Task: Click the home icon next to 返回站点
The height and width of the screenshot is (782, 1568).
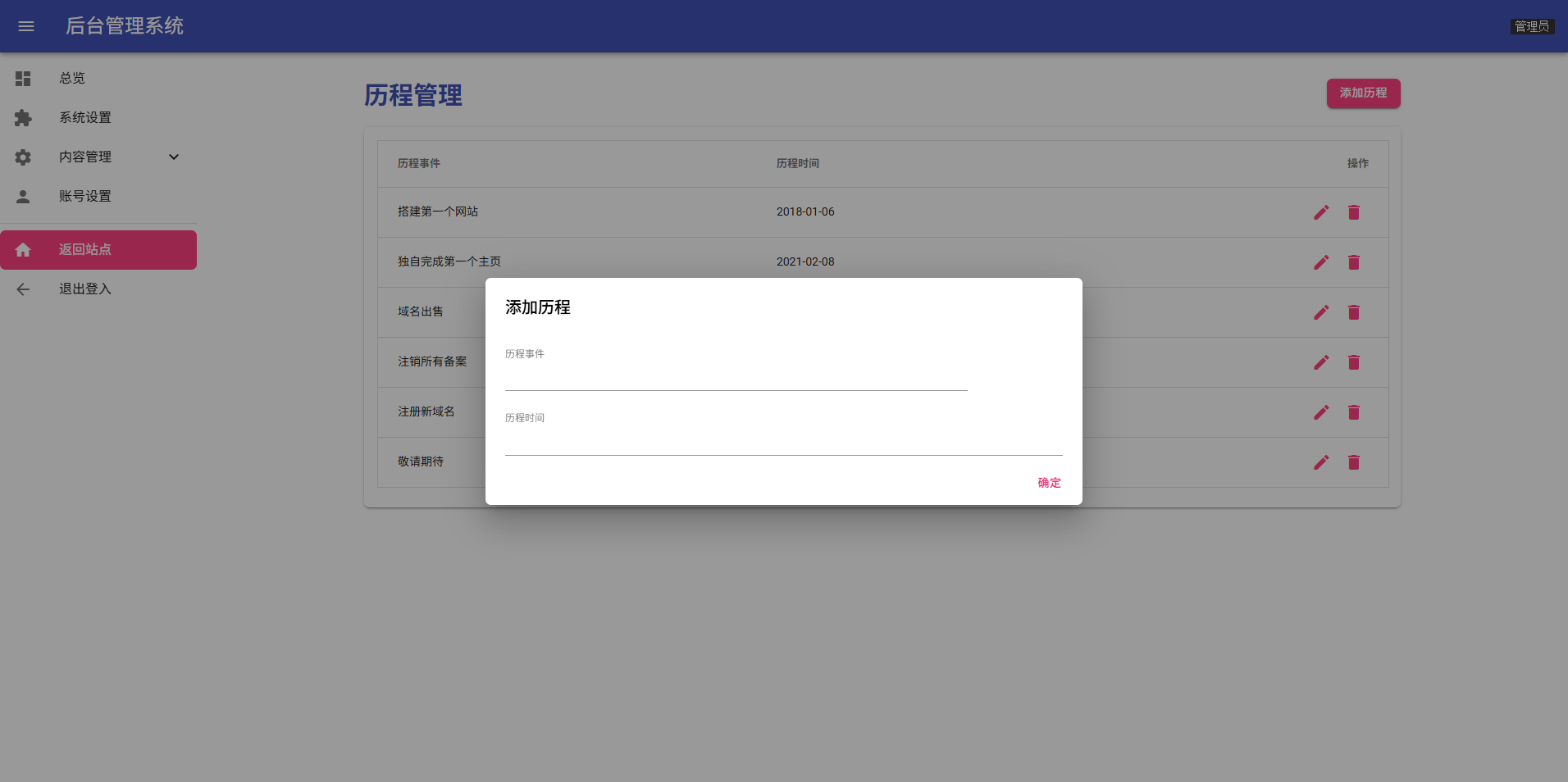Action: point(22,249)
